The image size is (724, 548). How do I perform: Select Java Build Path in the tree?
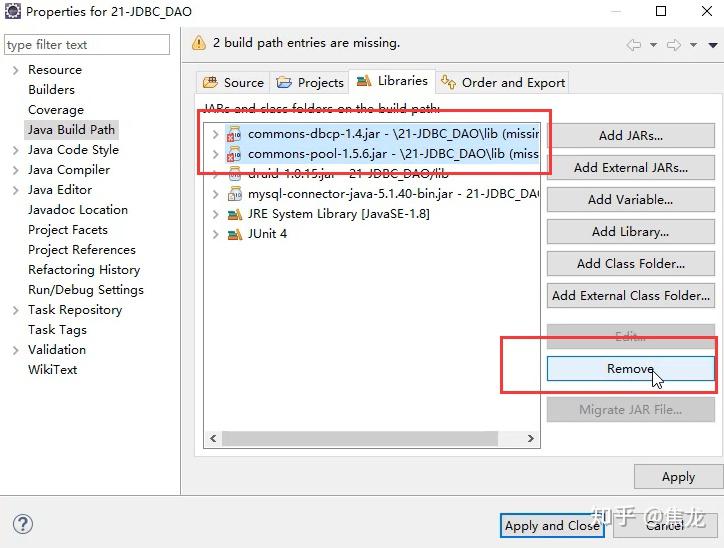(x=71, y=130)
